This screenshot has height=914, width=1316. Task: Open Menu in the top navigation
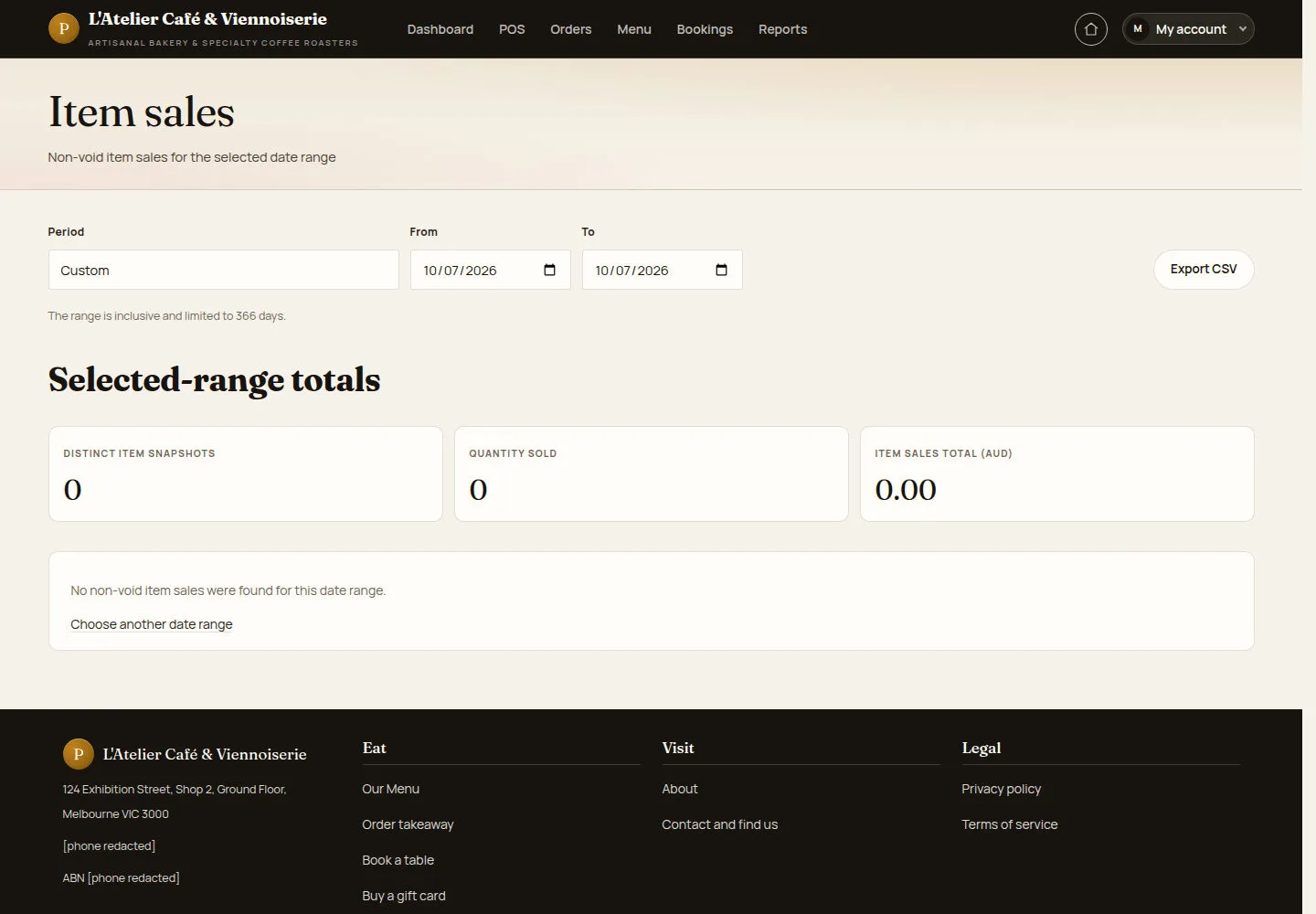point(634,29)
